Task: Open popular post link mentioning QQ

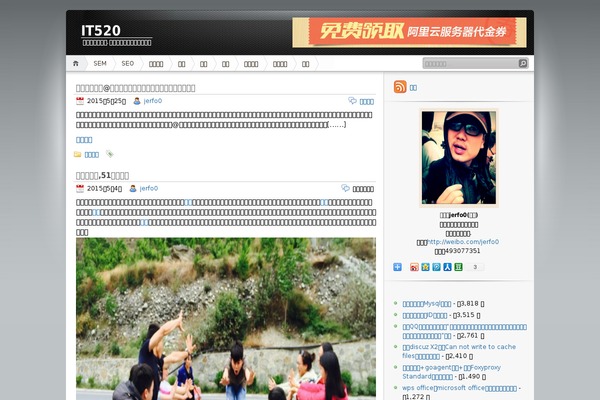Action: coord(465,331)
